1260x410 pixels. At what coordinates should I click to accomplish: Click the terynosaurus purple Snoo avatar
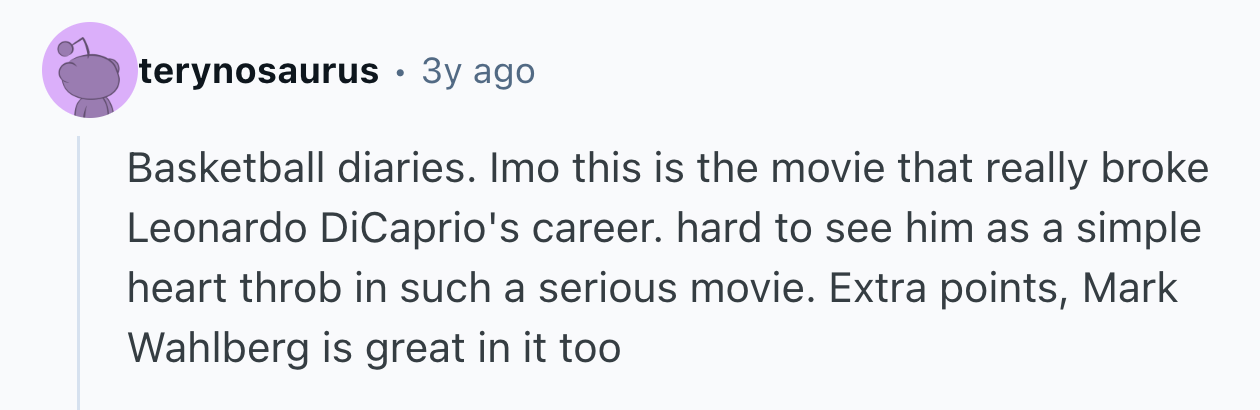coord(90,72)
